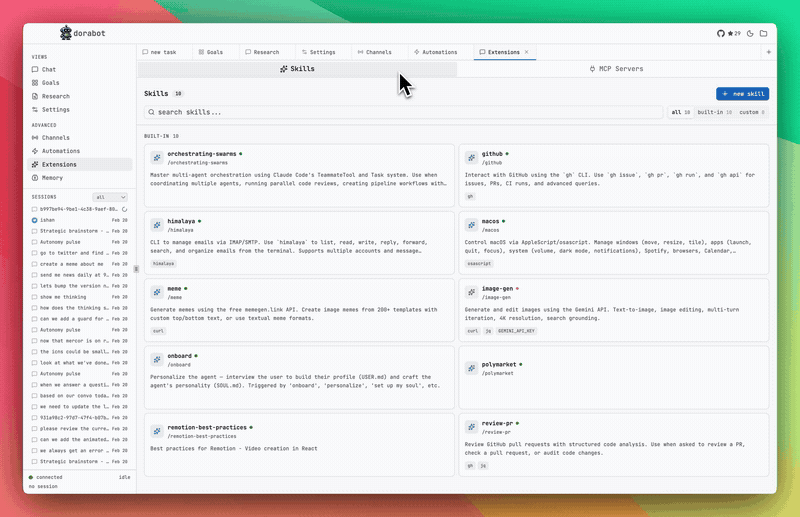Open the polymarket skill title
The width and height of the screenshot is (800, 517).
pyautogui.click(x=499, y=364)
